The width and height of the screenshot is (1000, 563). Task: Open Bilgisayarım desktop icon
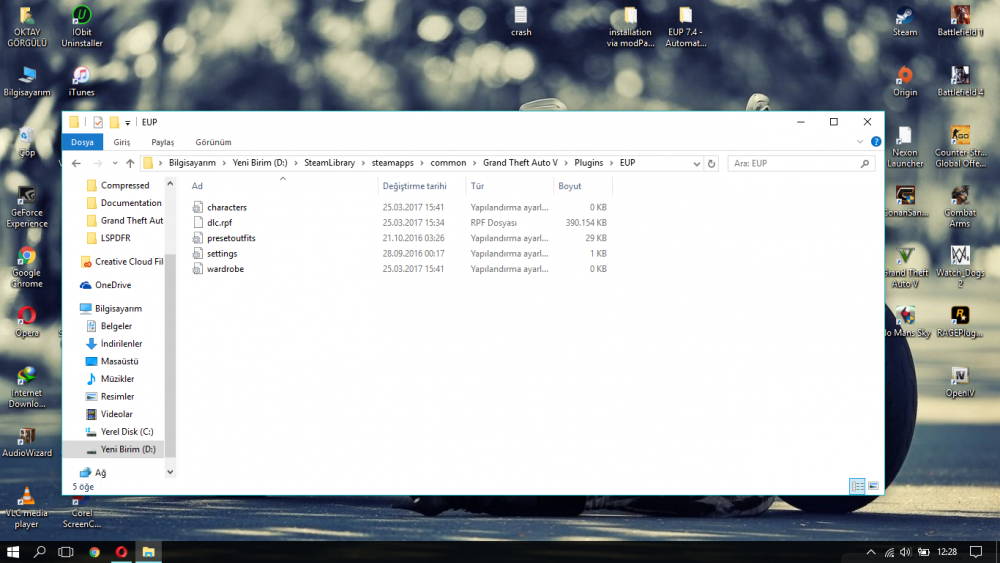pos(26,81)
